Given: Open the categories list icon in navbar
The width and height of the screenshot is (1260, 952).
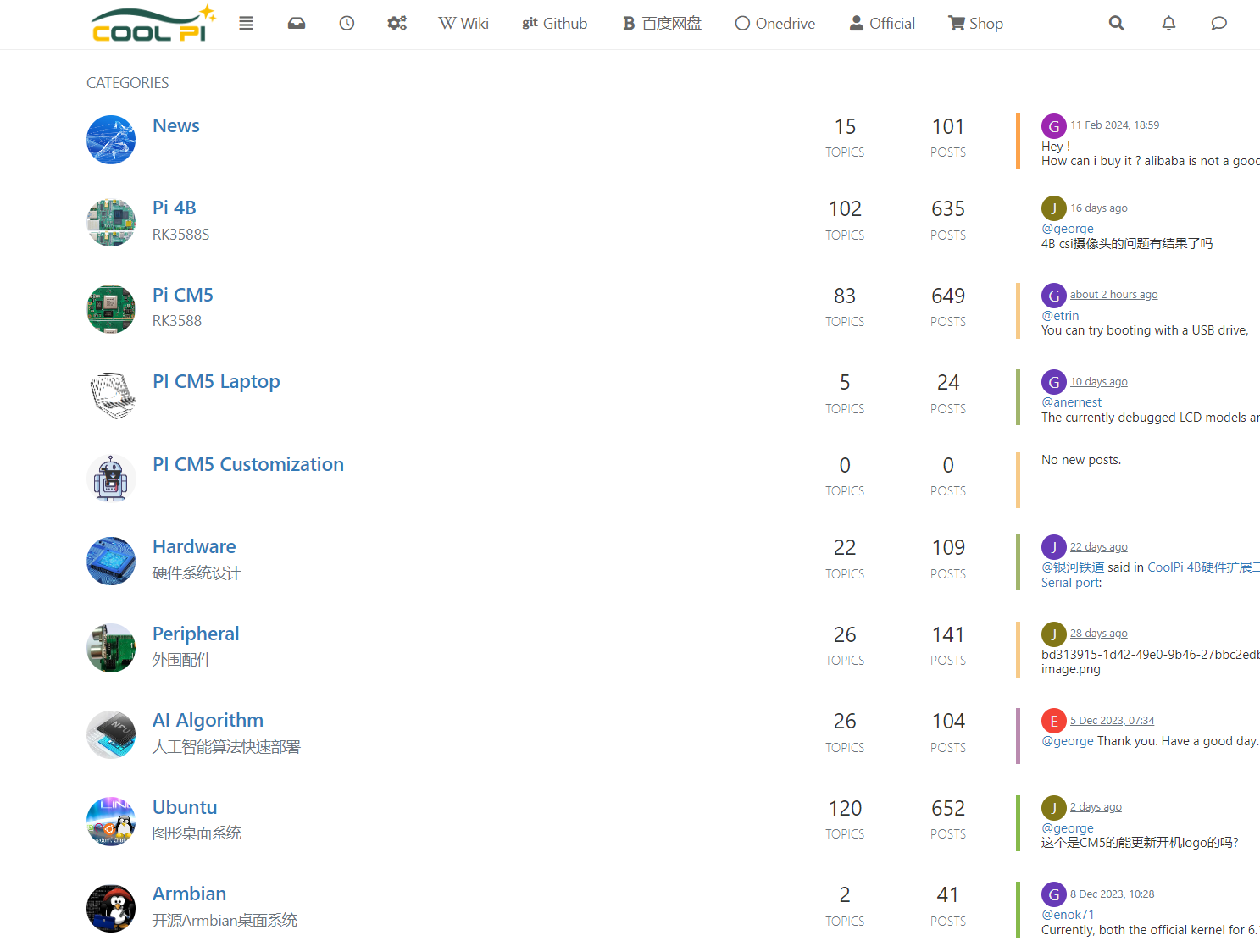Looking at the screenshot, I should coord(246,24).
